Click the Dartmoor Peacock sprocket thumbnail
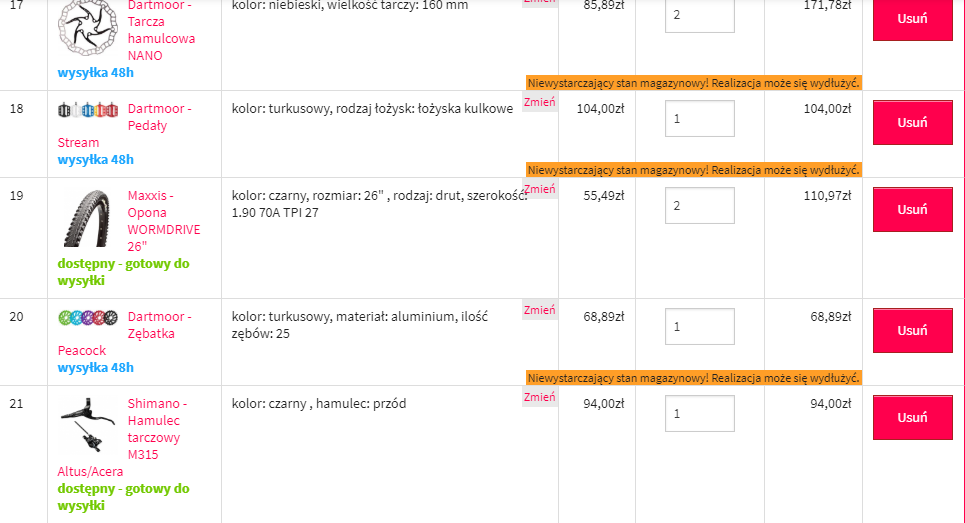965x523 pixels. coord(88,317)
